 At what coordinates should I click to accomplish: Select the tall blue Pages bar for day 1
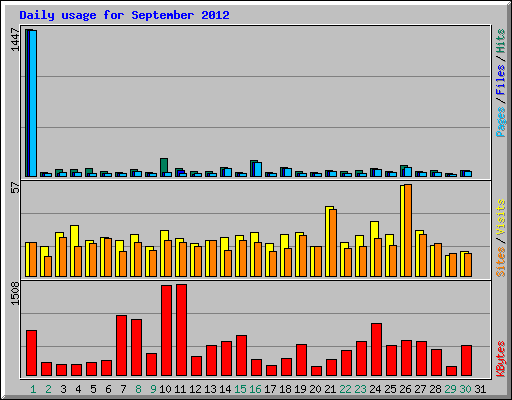[33, 103]
